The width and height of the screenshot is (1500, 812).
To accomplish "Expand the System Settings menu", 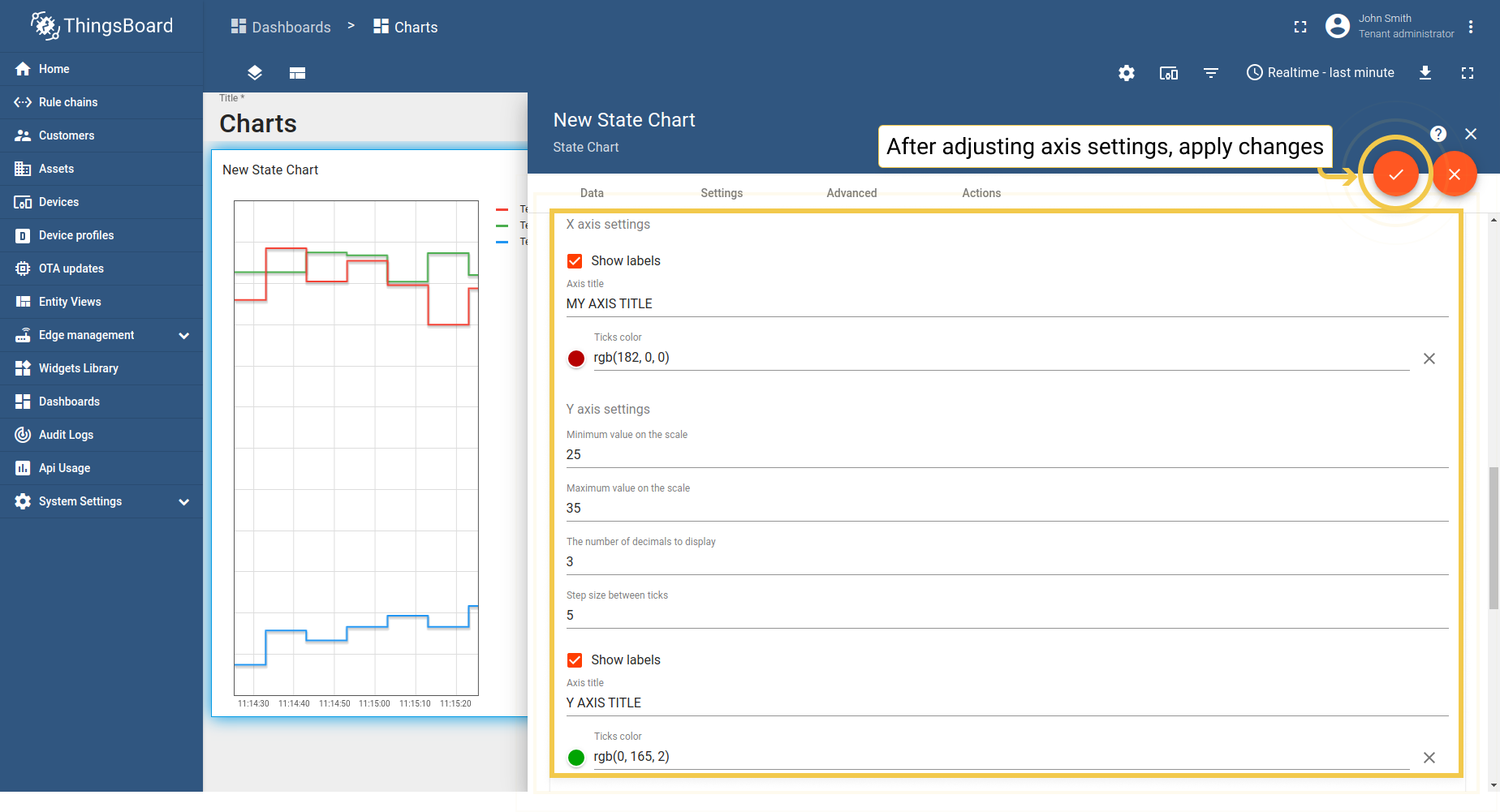I will tap(183, 501).
